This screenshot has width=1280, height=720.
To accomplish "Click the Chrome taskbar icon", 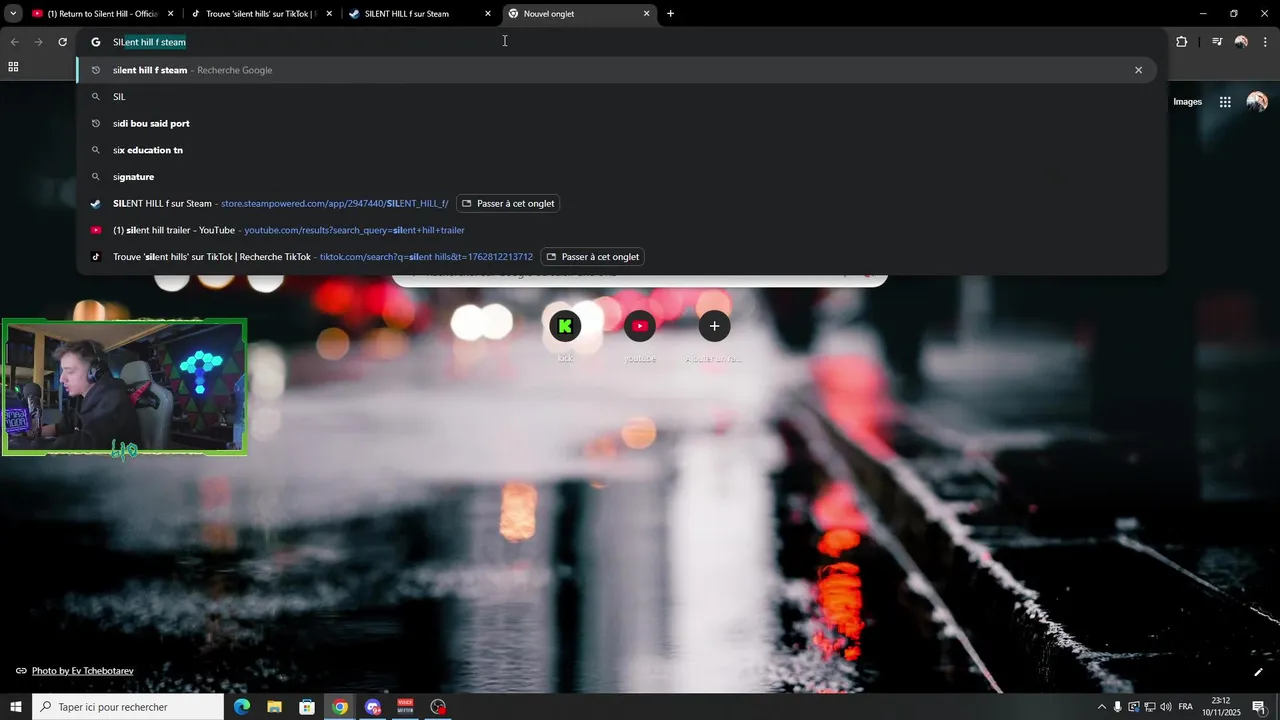I will pyautogui.click(x=340, y=707).
